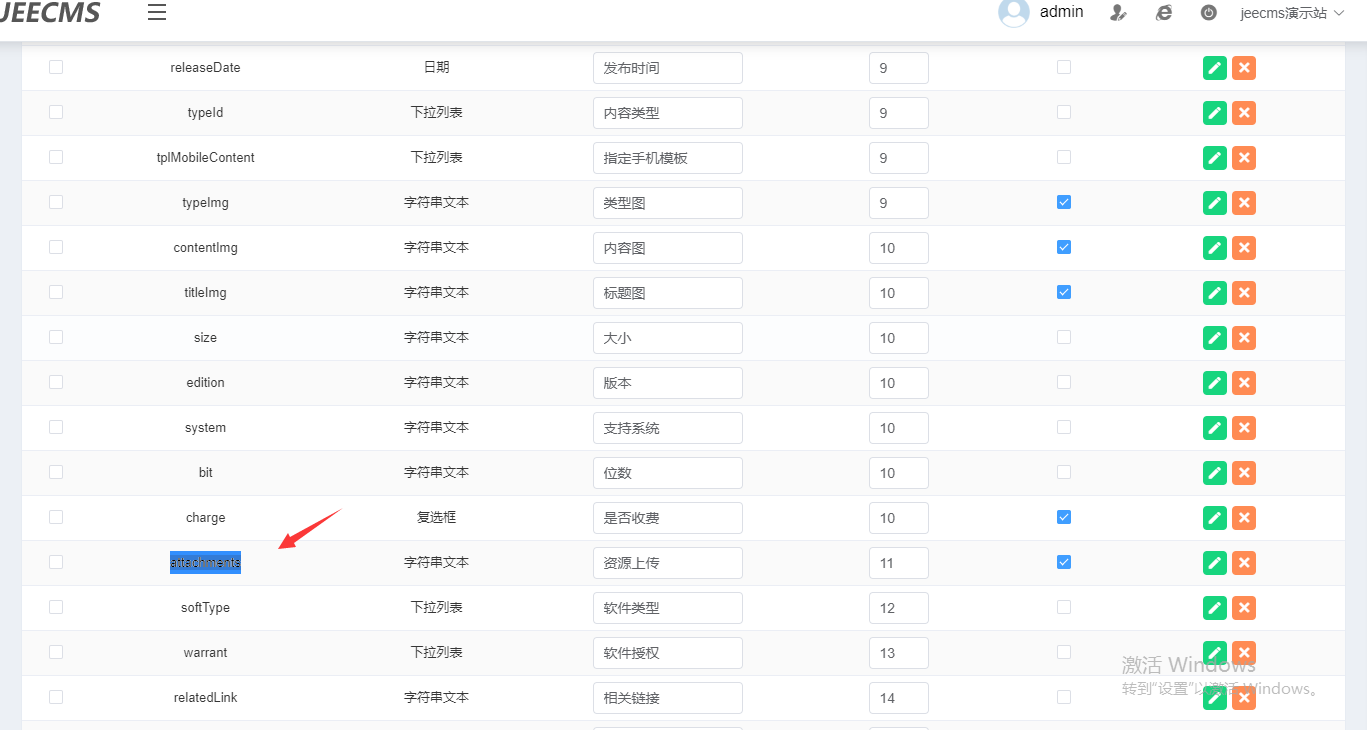
Task: Click the order field showing 13
Action: click(899, 653)
